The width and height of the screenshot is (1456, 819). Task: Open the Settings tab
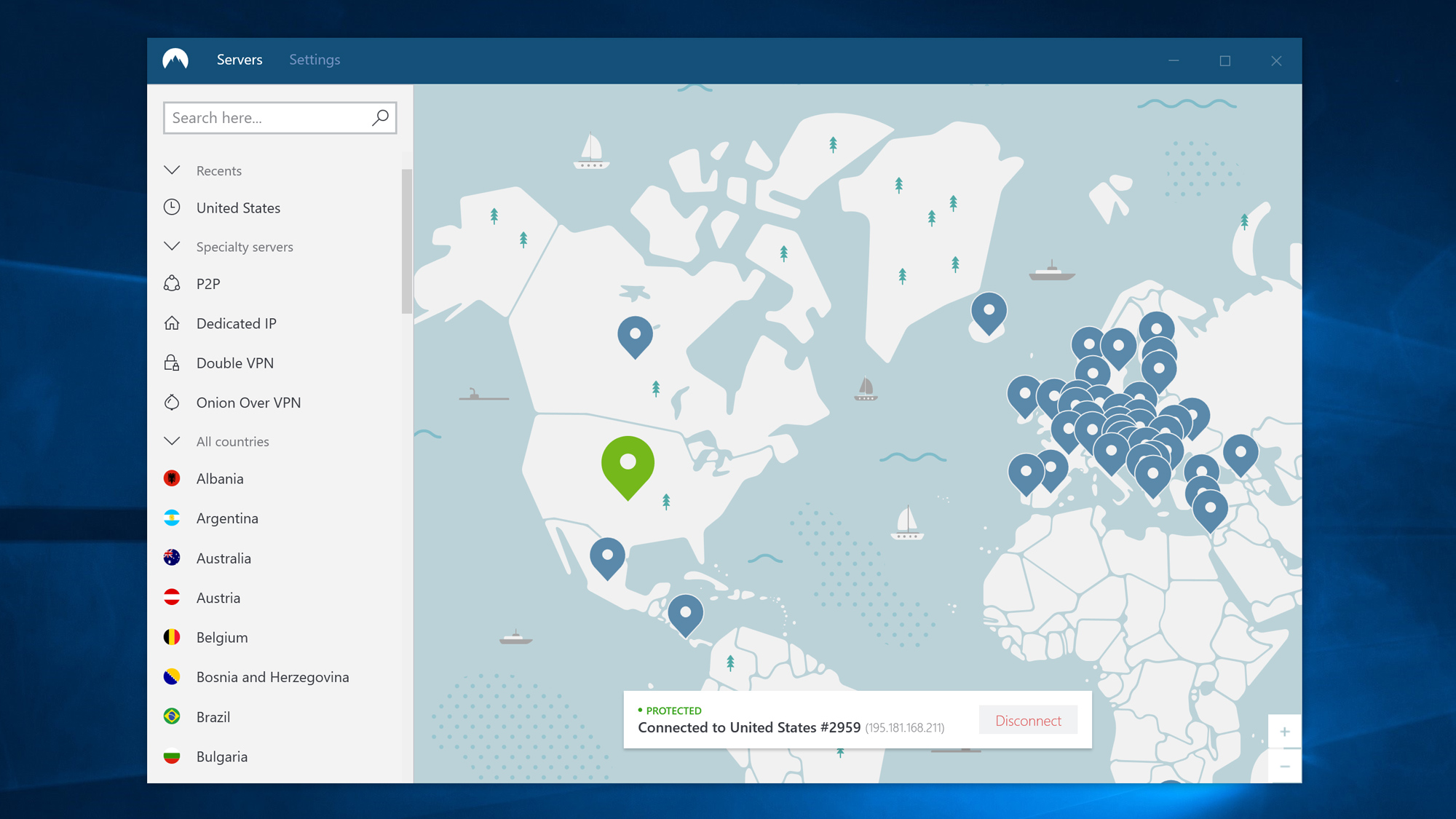pyautogui.click(x=314, y=60)
